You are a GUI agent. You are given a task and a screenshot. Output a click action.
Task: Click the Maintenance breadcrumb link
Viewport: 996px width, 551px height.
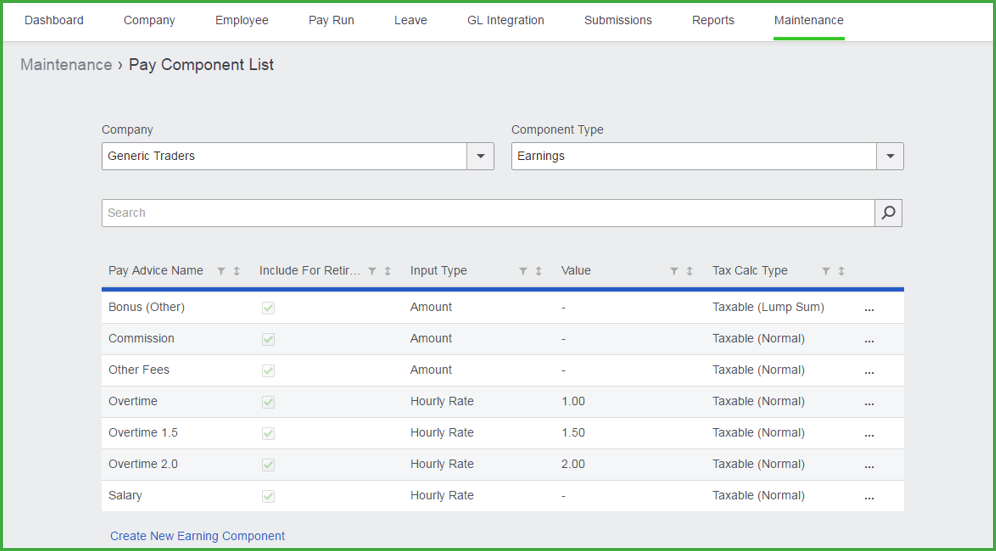click(66, 65)
